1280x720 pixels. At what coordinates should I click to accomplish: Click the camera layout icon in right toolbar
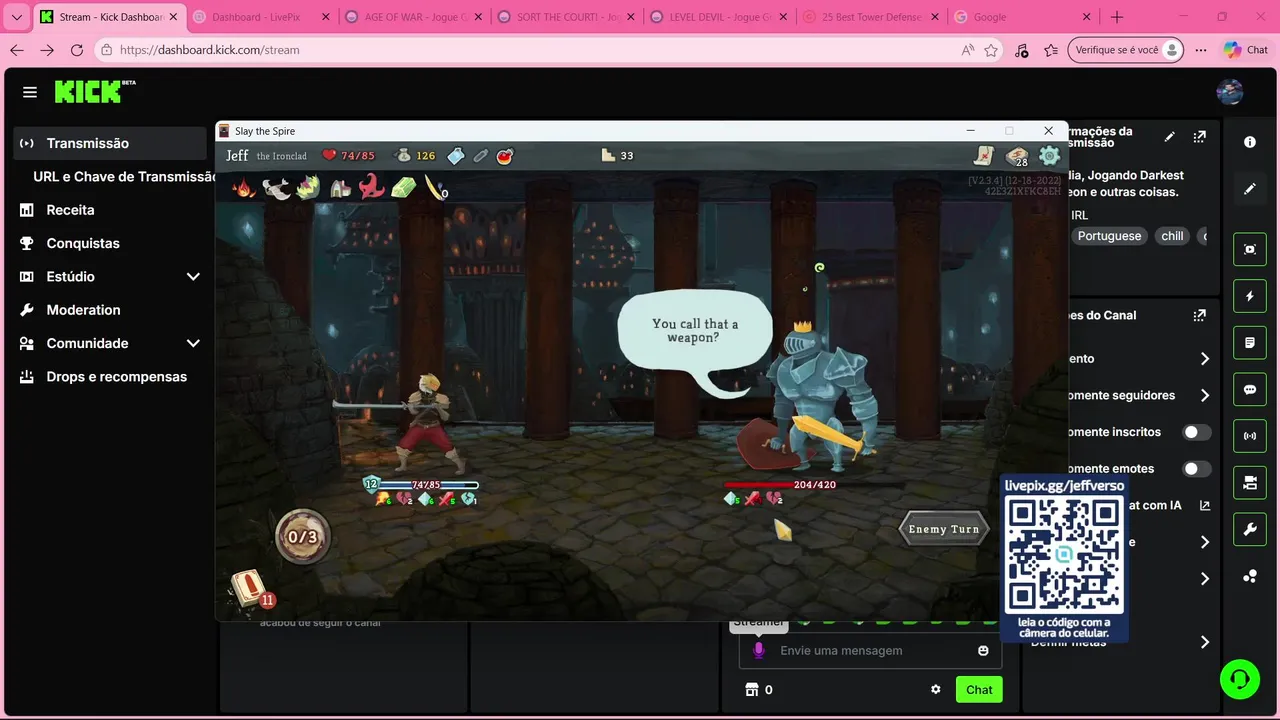tap(1250, 483)
